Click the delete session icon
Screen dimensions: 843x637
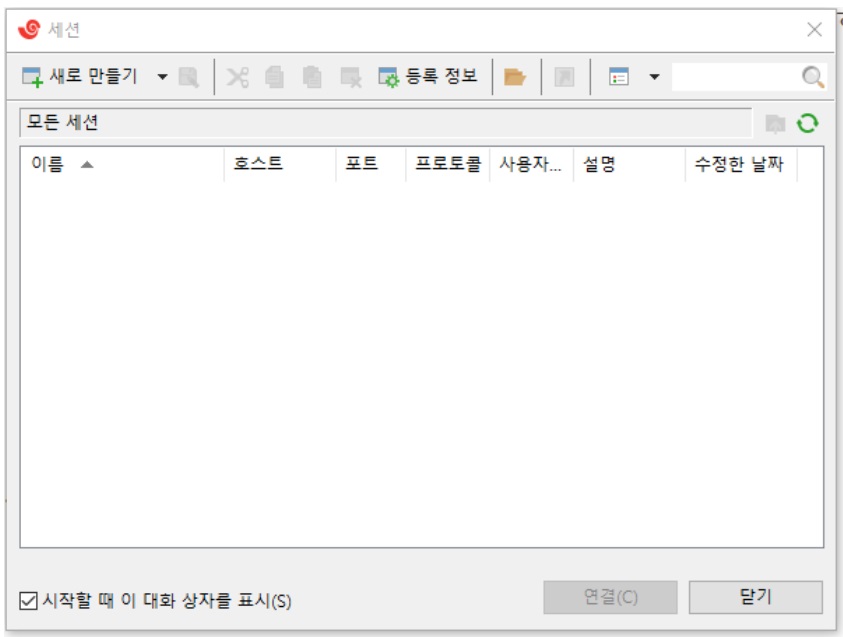click(351, 77)
